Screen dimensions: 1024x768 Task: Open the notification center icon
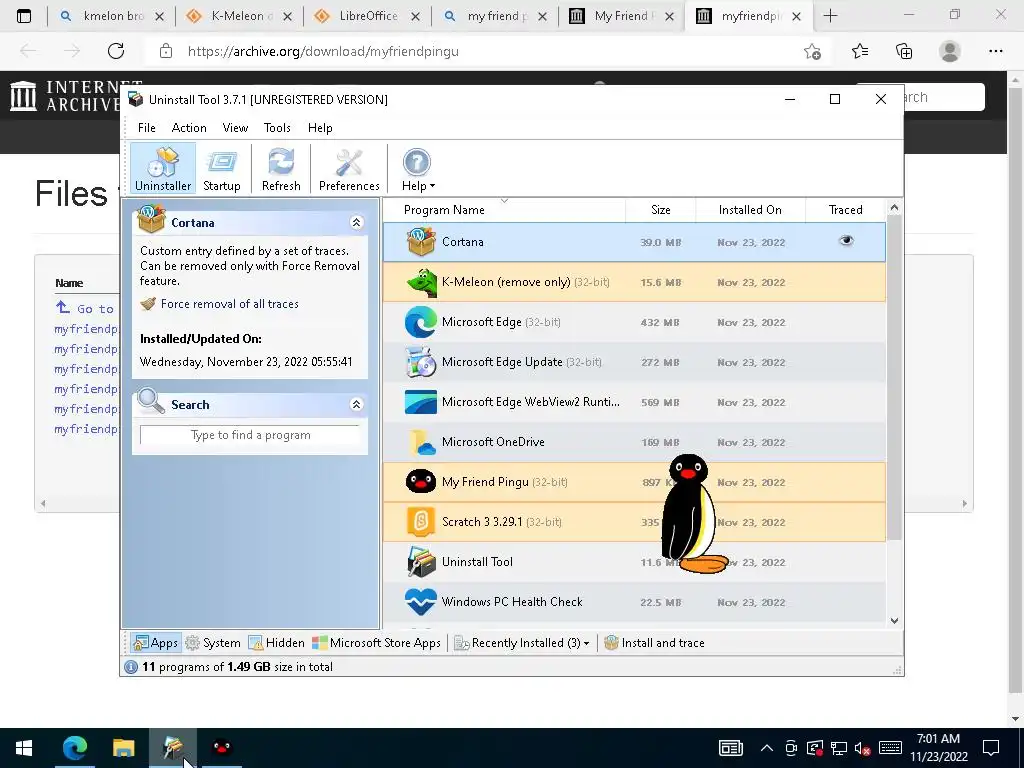(x=991, y=748)
